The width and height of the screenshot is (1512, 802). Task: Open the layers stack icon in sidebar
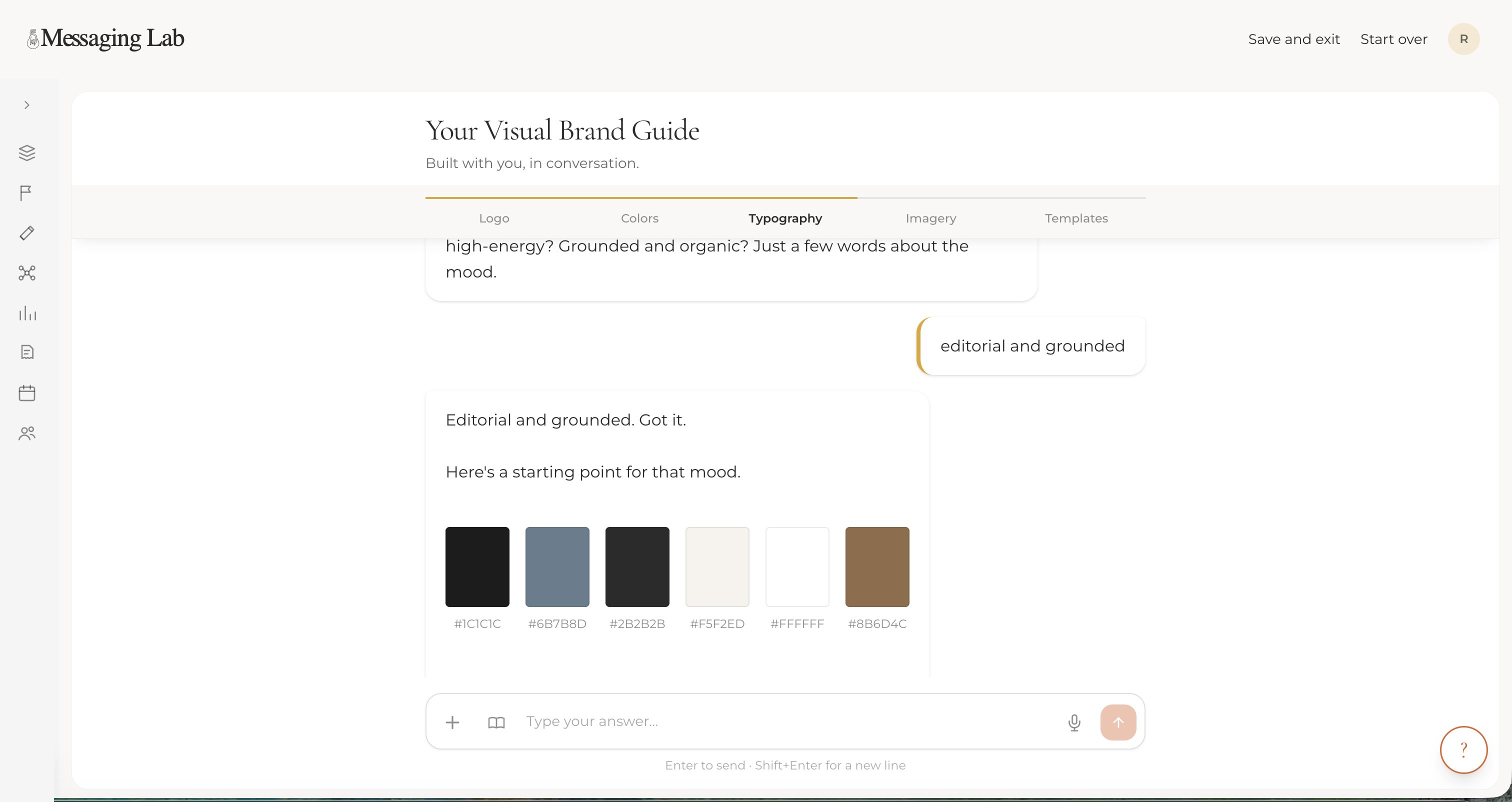click(27, 152)
